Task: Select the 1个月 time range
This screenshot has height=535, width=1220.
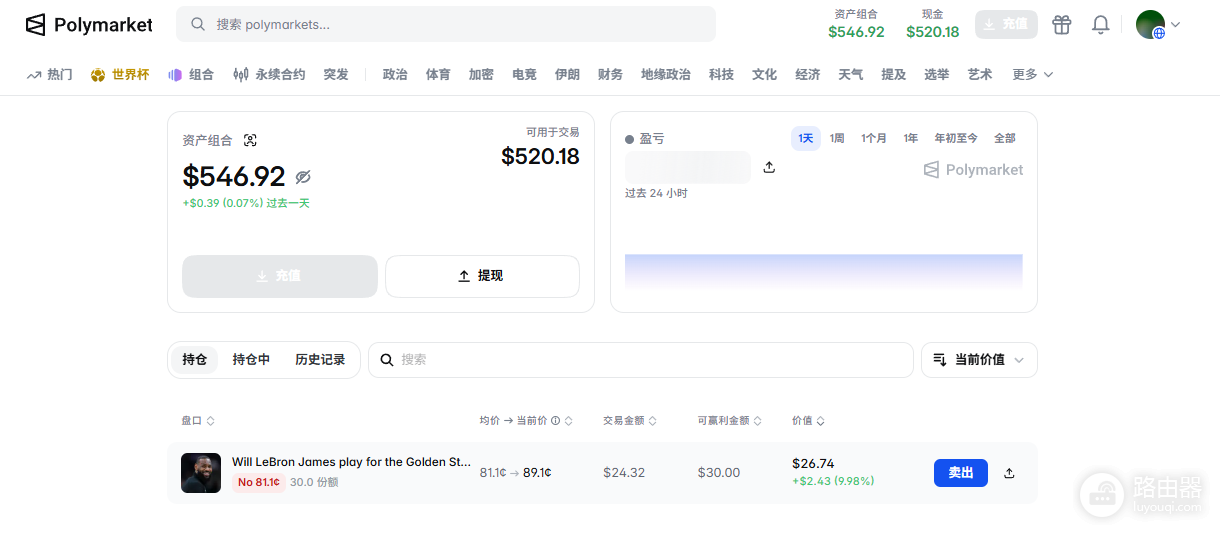Action: (874, 138)
